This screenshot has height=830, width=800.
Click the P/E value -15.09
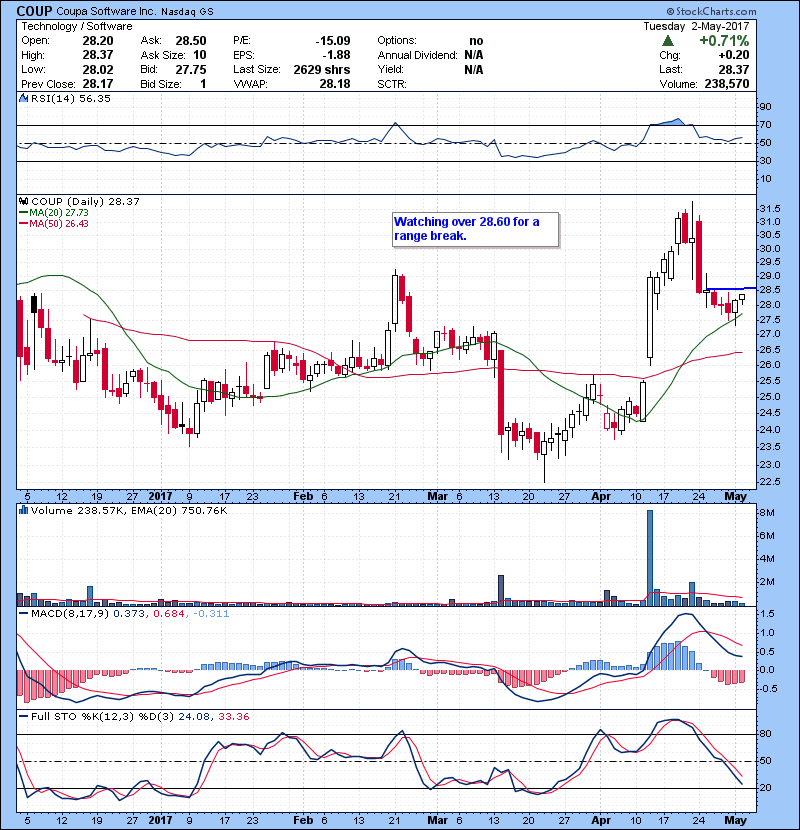(333, 41)
